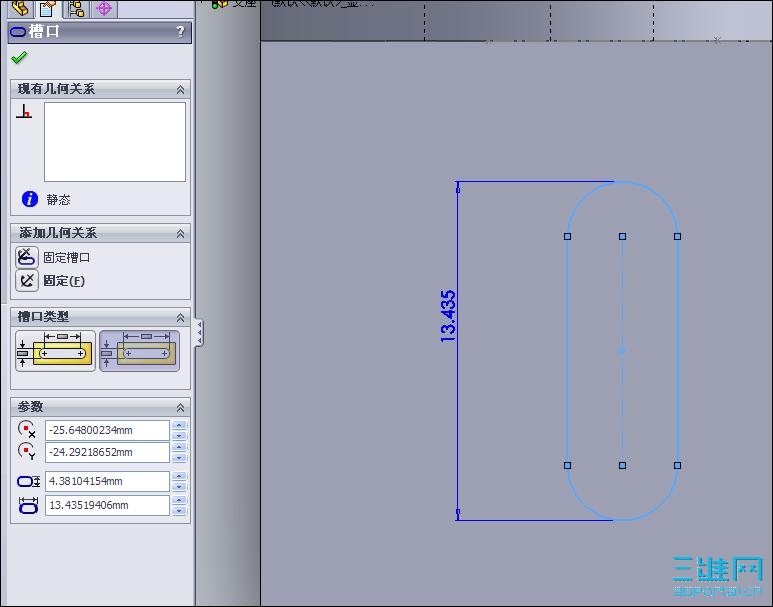The image size is (773, 607).
Task: Decrease slot width with down spinner
Action: click(x=179, y=487)
